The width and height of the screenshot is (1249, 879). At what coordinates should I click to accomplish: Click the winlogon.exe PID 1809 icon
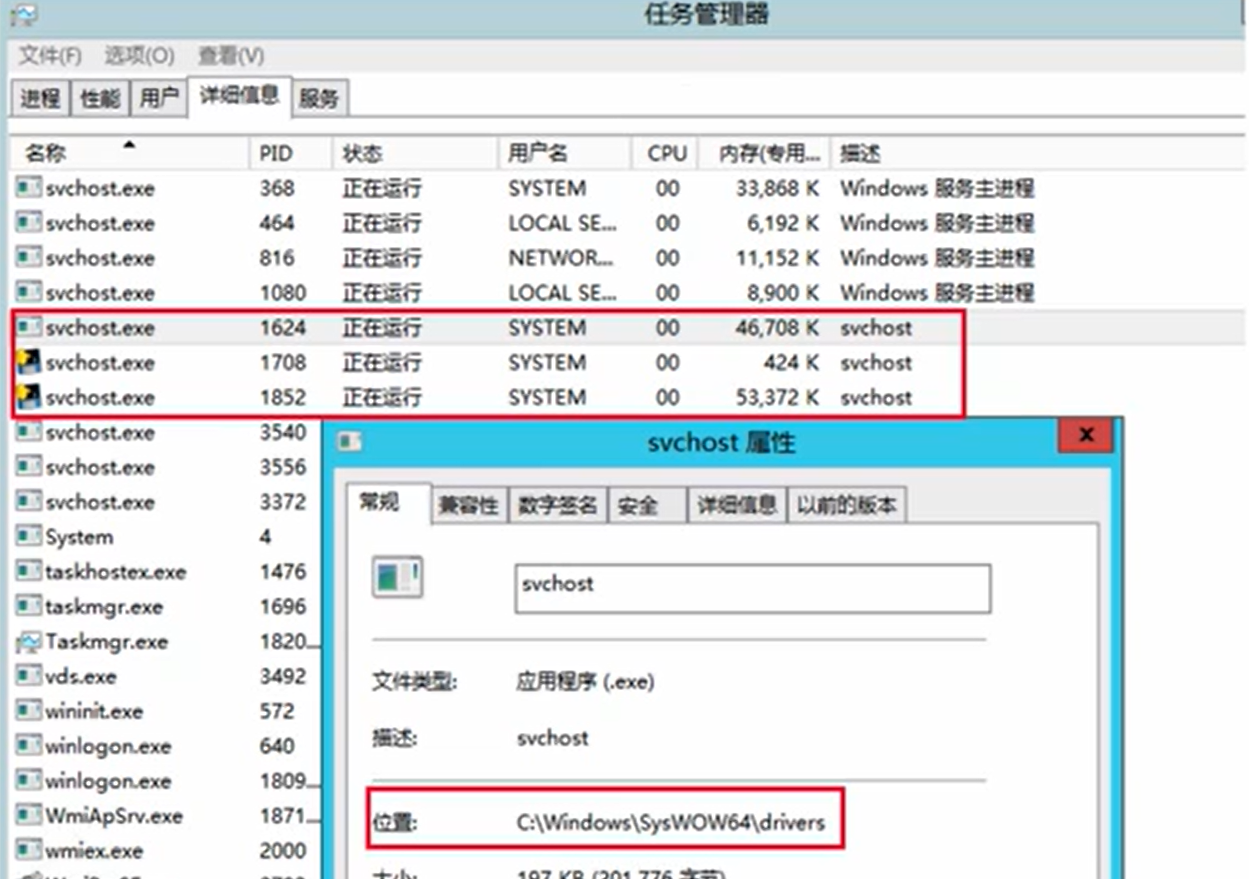tap(29, 781)
